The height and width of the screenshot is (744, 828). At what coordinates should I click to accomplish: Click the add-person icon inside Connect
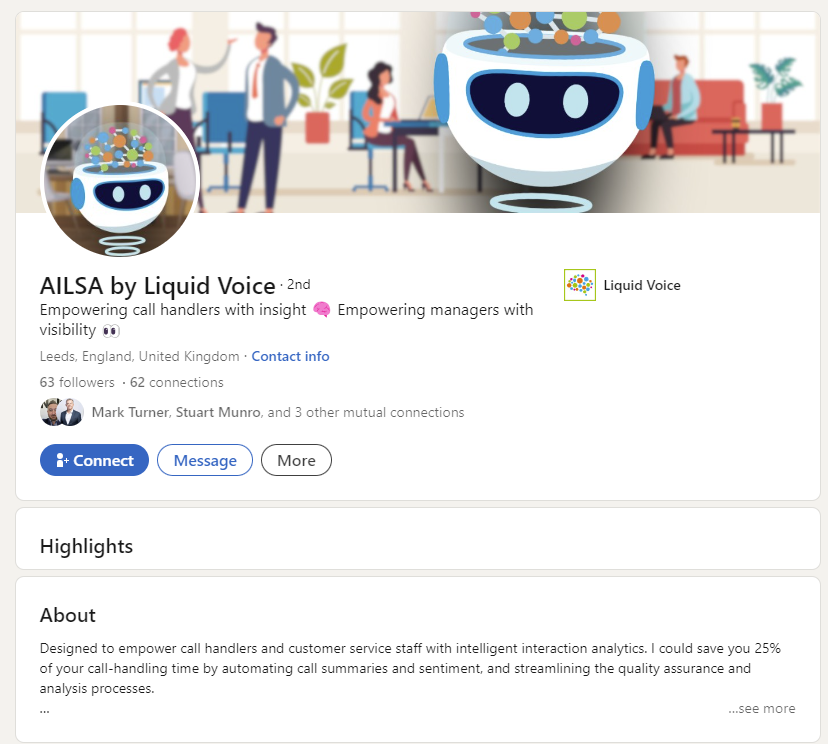pyautogui.click(x=62, y=460)
